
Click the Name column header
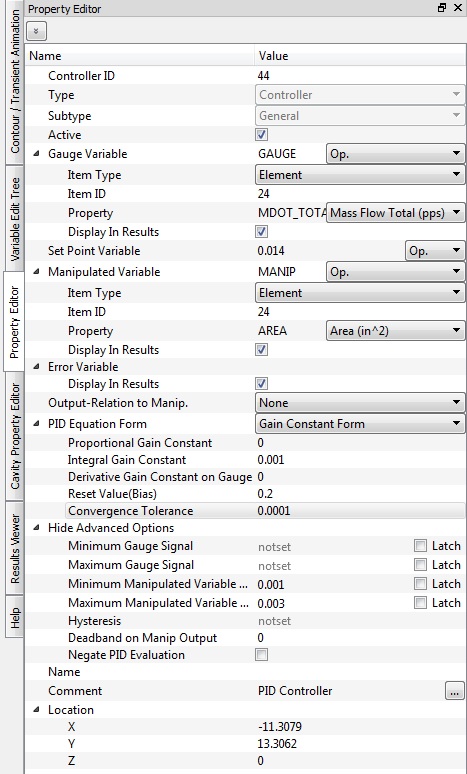[x=140, y=56]
